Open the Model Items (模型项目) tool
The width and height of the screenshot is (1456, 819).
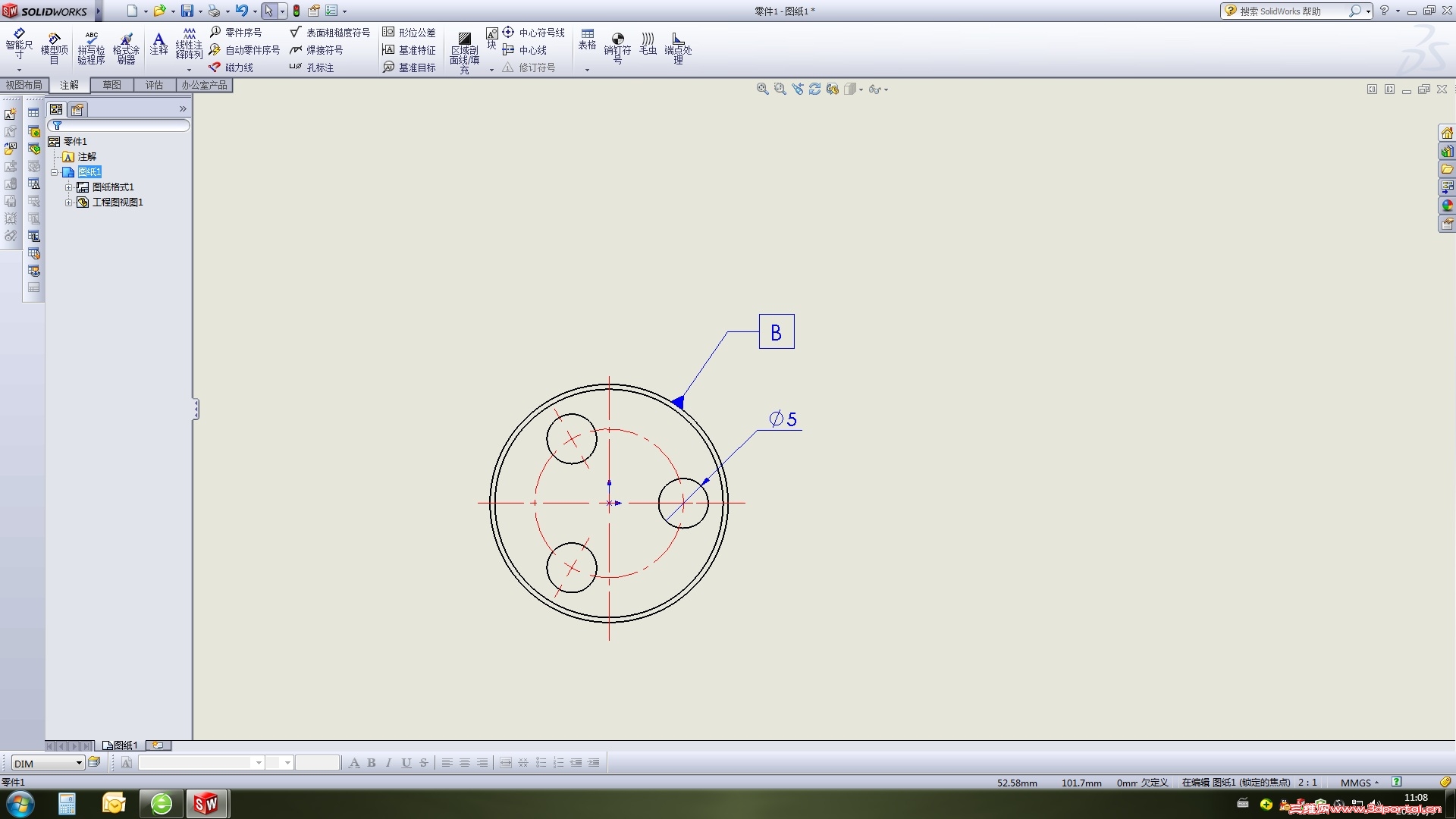[x=54, y=48]
